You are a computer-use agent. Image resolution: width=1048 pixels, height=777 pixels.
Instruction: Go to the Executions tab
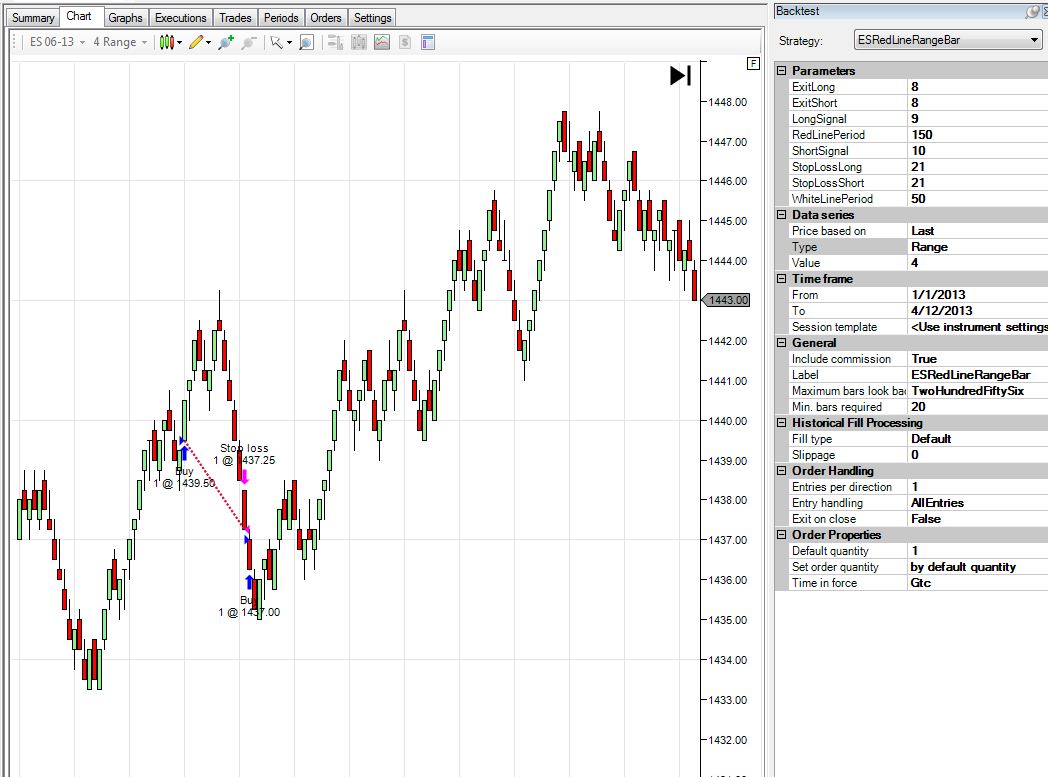click(180, 18)
